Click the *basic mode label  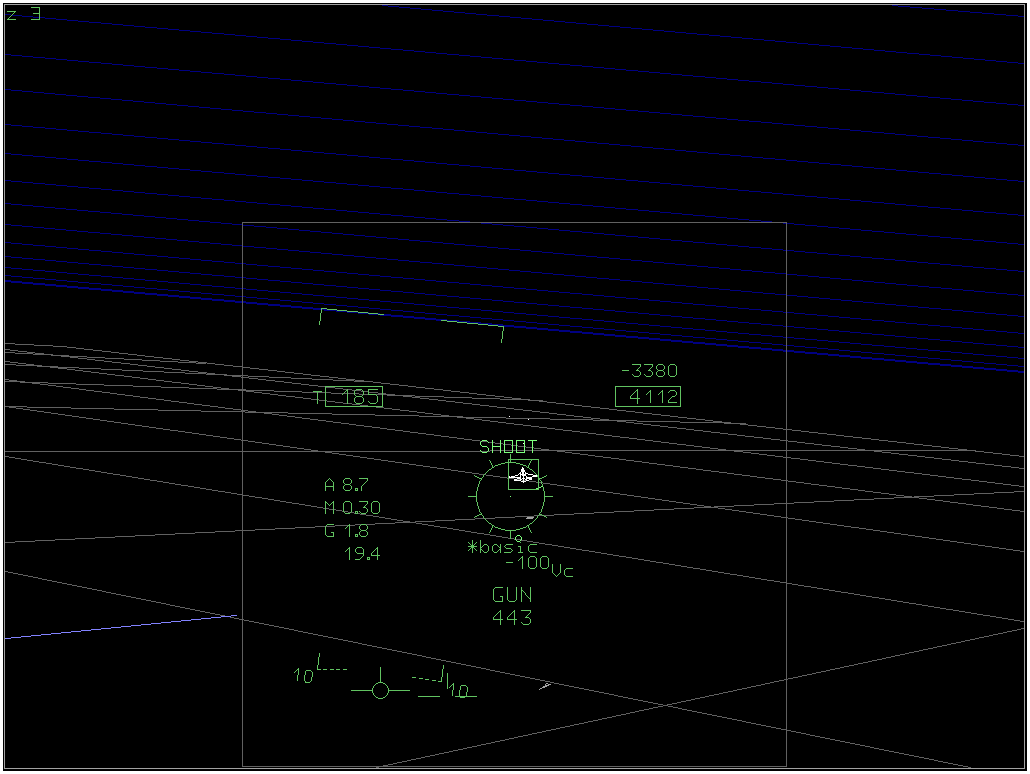[502, 548]
